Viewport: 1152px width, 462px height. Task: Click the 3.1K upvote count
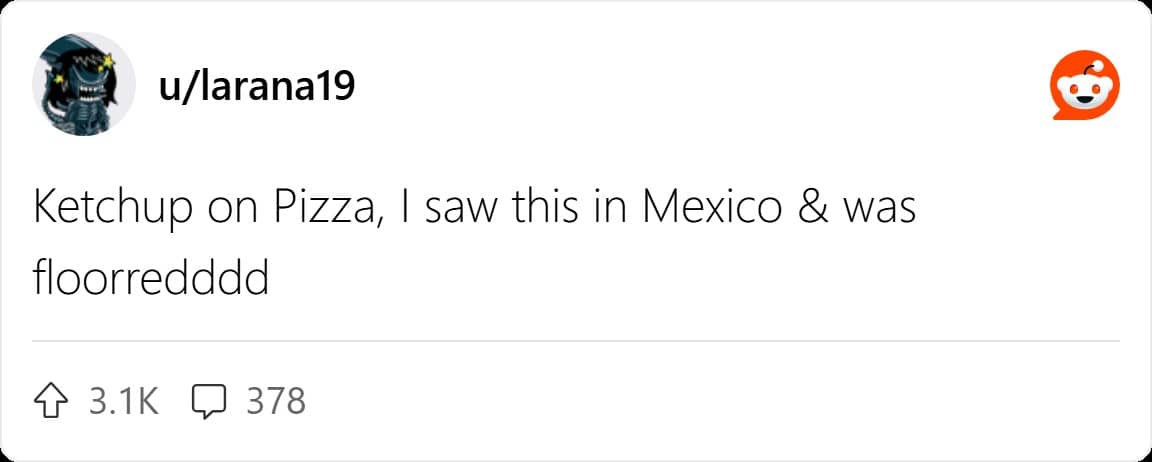124,401
